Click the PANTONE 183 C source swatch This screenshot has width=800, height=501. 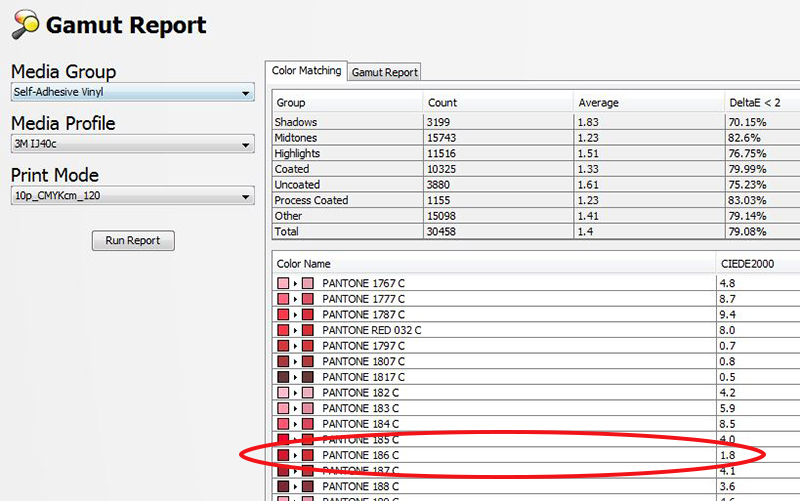pyautogui.click(x=283, y=408)
